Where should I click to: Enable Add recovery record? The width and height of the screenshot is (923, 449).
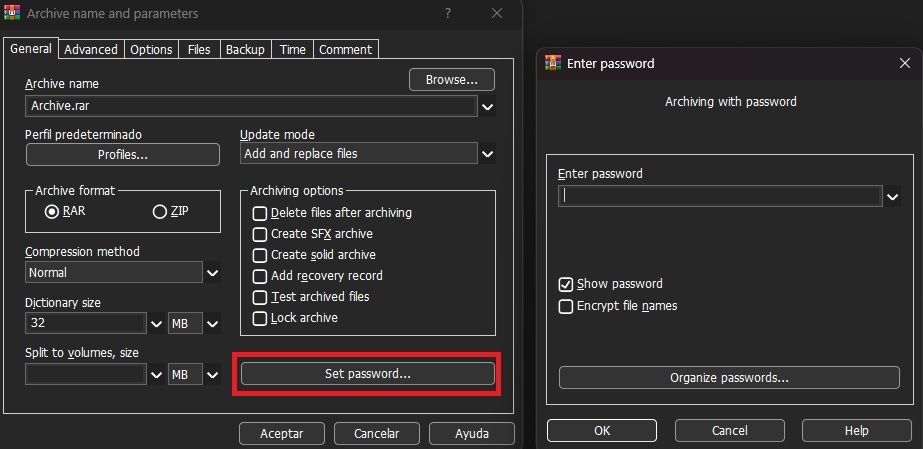[260, 276]
